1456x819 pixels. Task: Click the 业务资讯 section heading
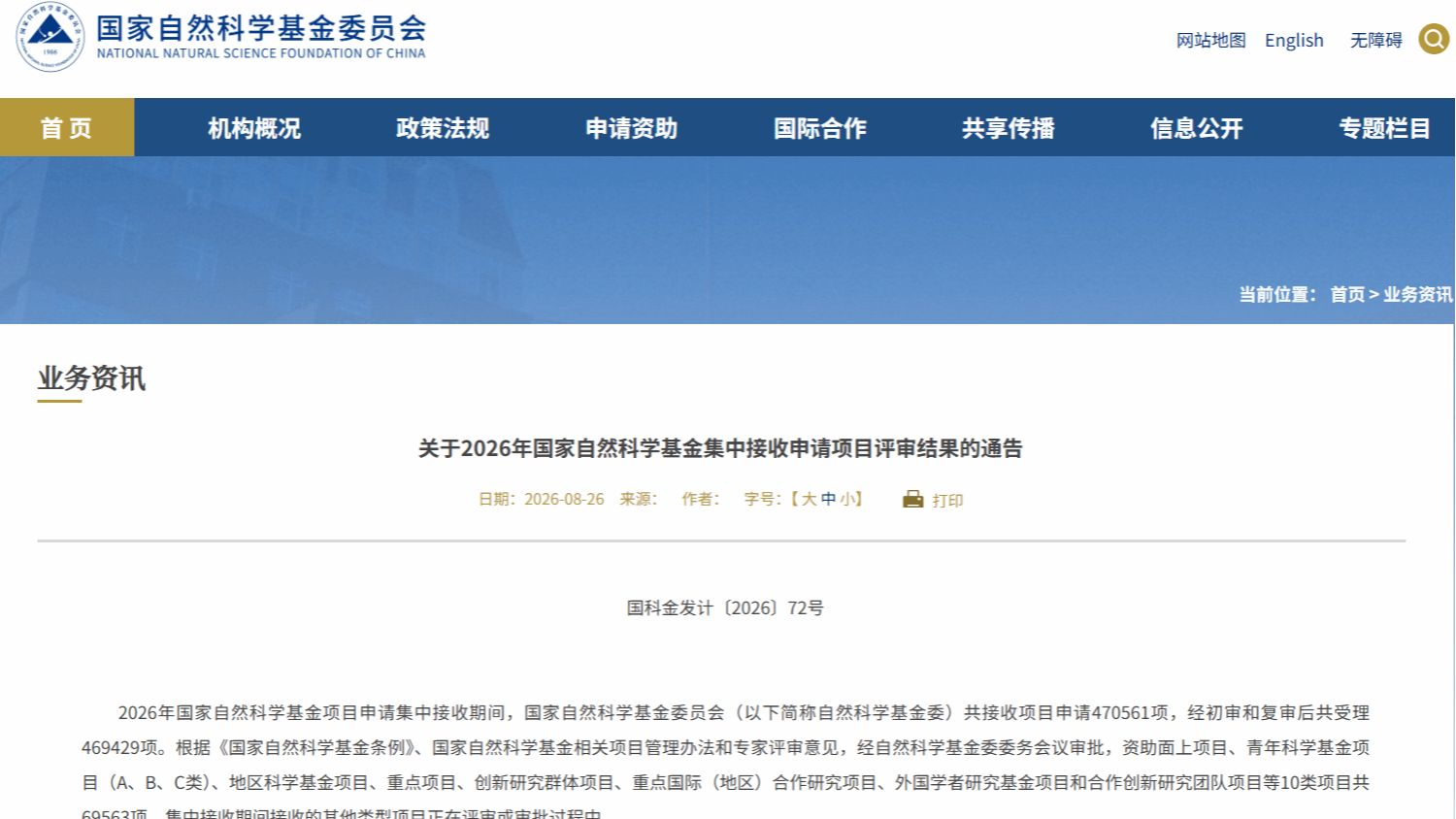91,378
